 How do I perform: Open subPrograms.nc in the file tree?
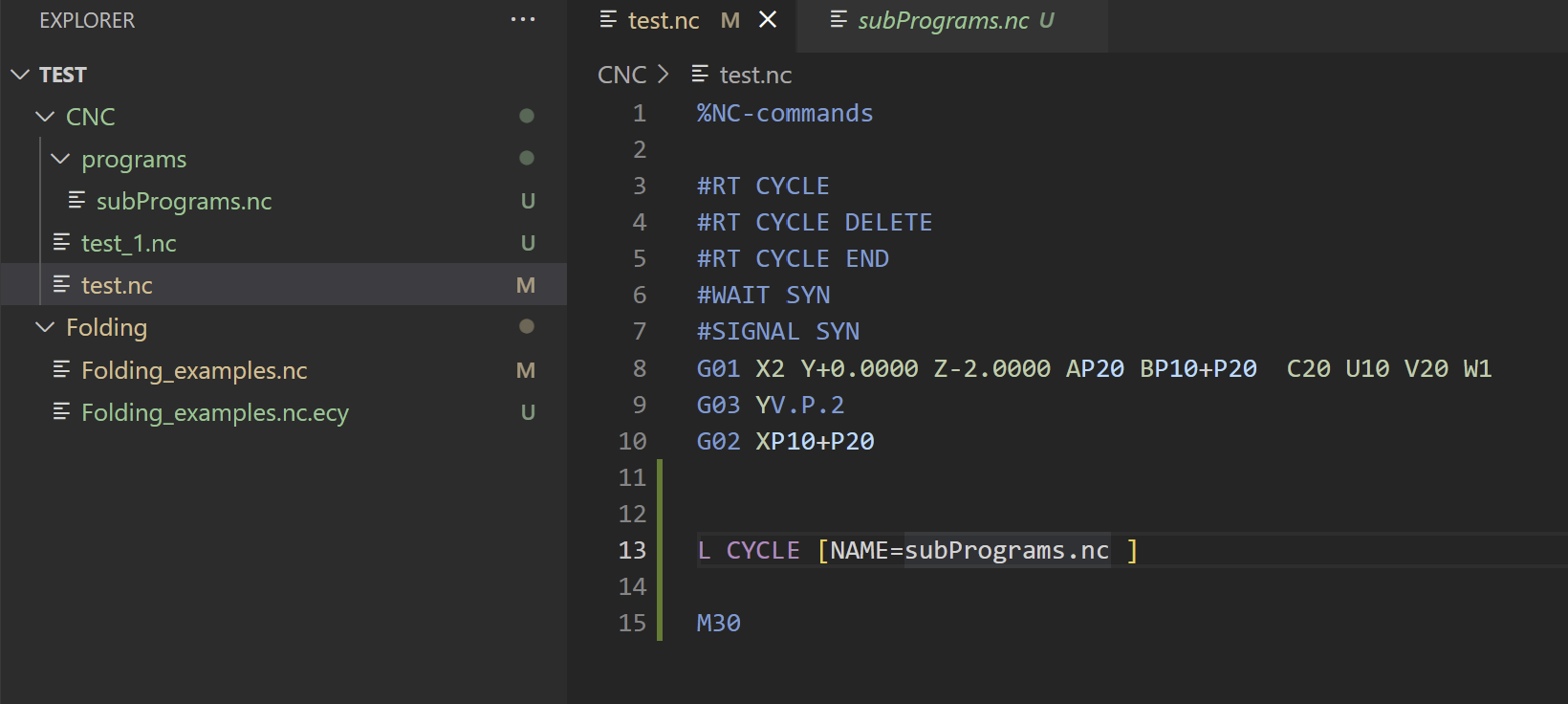coord(185,201)
